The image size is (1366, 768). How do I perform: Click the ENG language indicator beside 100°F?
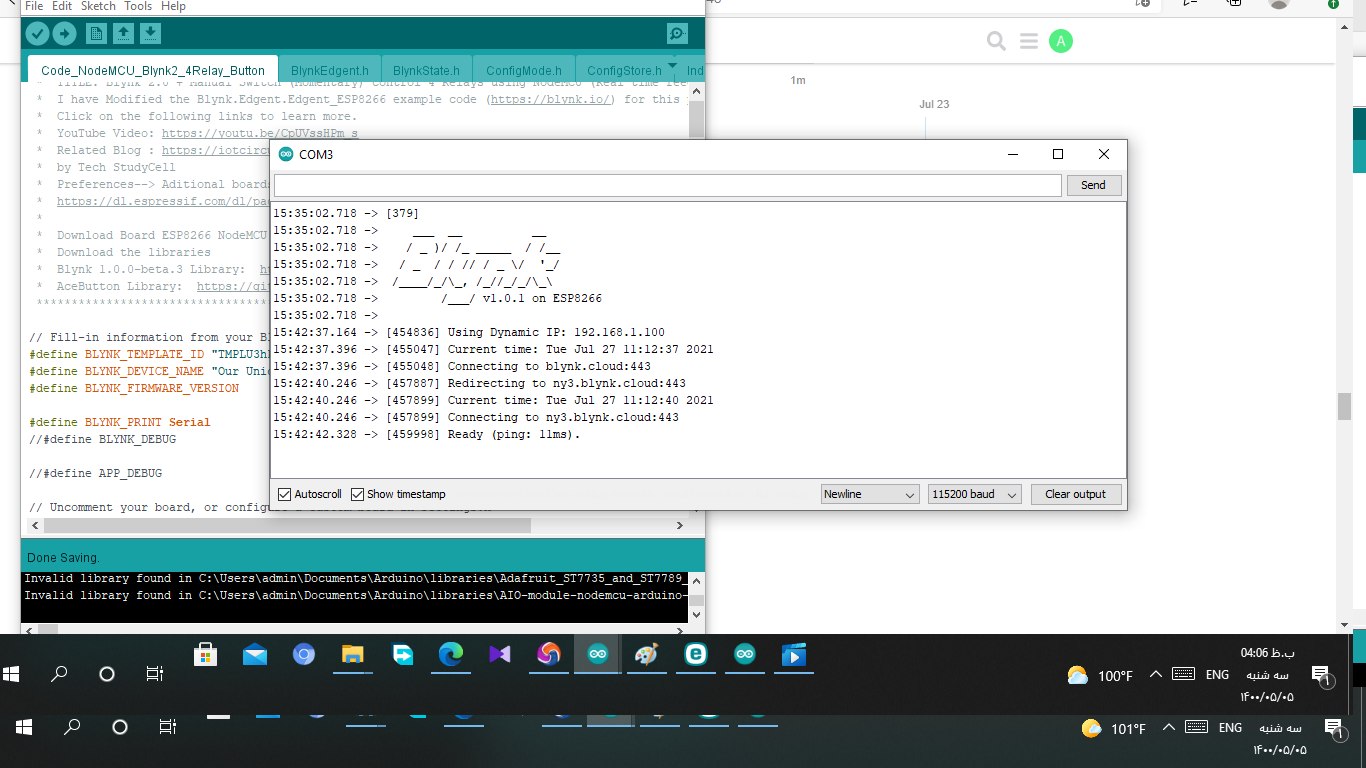click(1217, 675)
